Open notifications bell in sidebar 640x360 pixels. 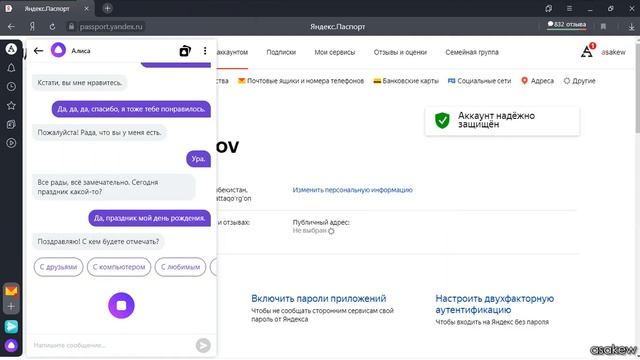(x=11, y=68)
